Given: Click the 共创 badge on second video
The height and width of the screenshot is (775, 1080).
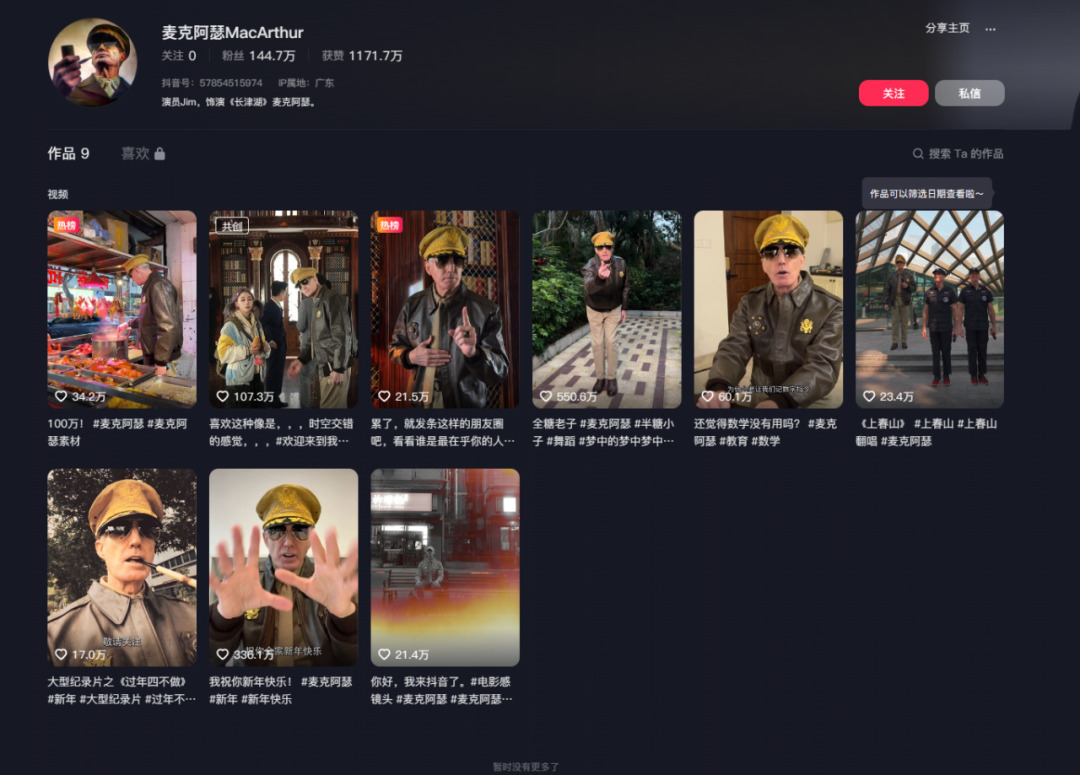Looking at the screenshot, I should [x=231, y=226].
